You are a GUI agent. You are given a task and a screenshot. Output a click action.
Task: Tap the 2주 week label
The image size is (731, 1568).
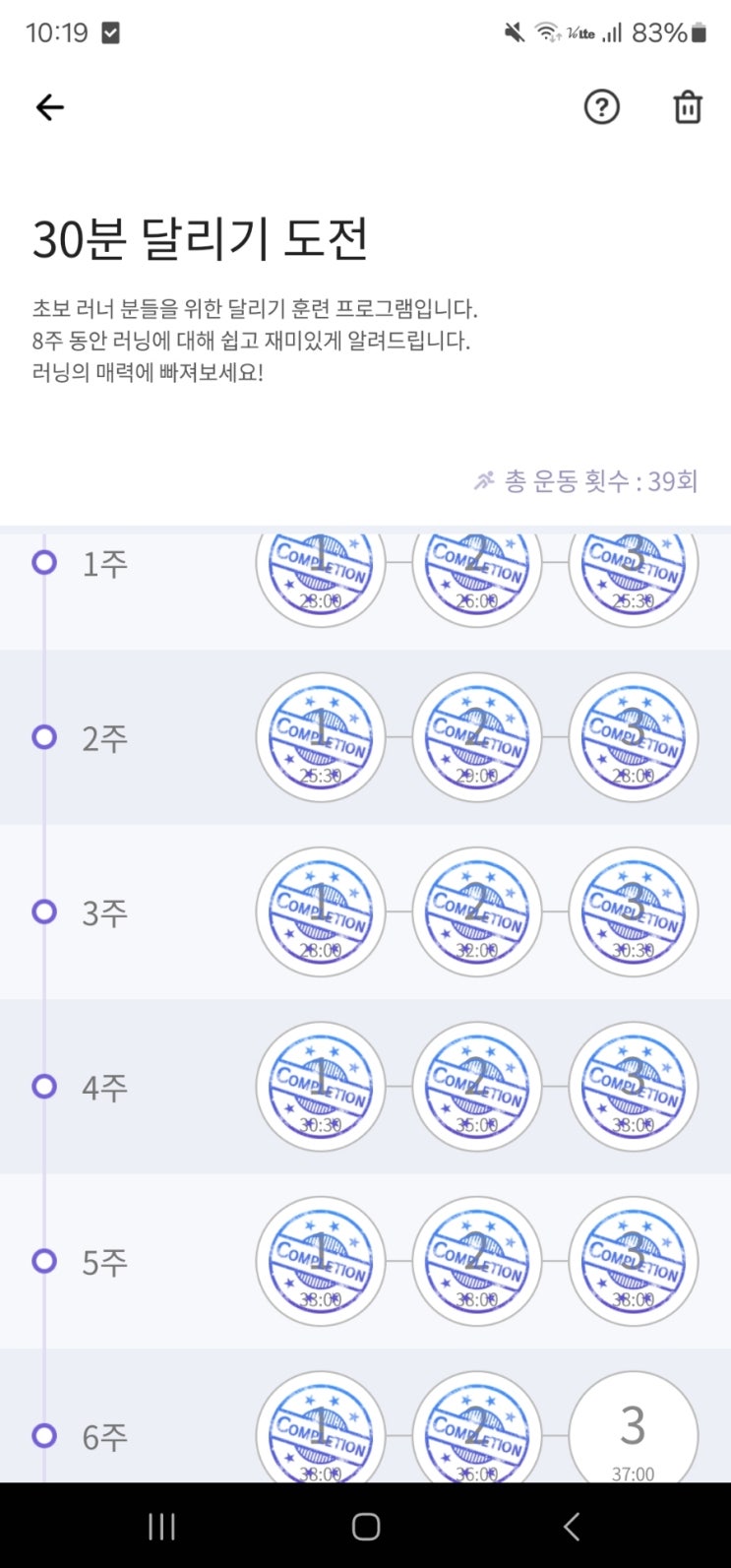104,738
